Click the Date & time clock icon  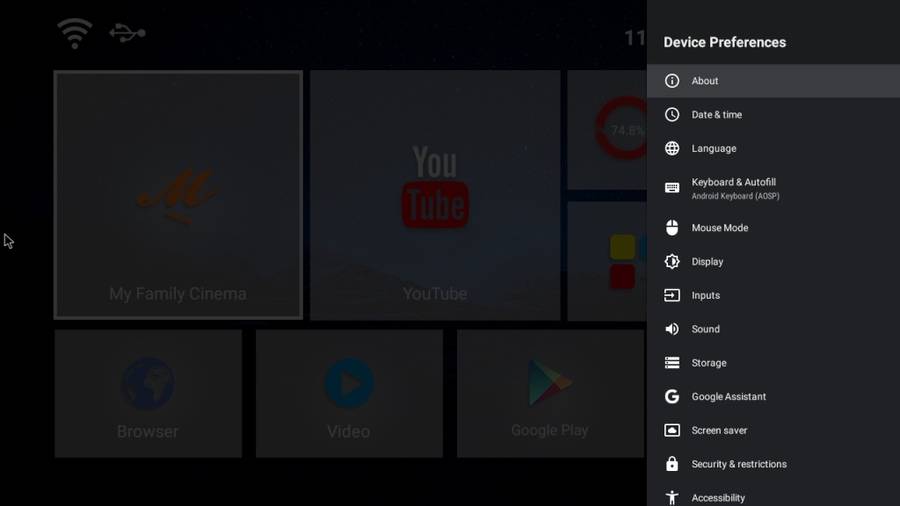672,115
